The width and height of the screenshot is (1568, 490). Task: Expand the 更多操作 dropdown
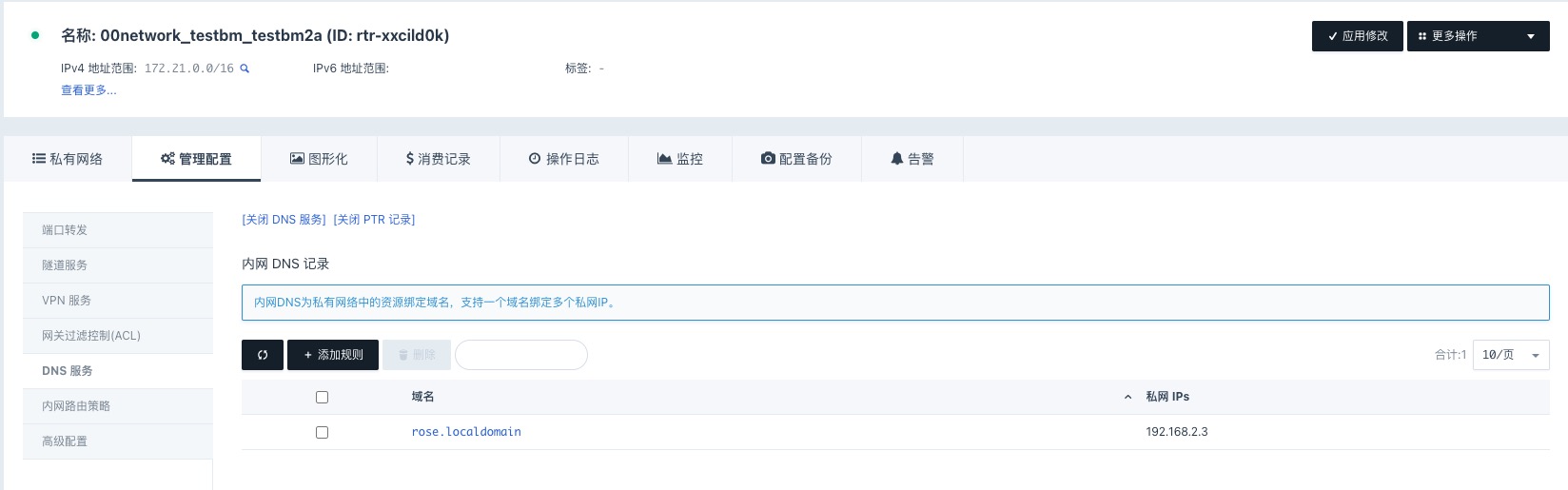[x=1478, y=36]
